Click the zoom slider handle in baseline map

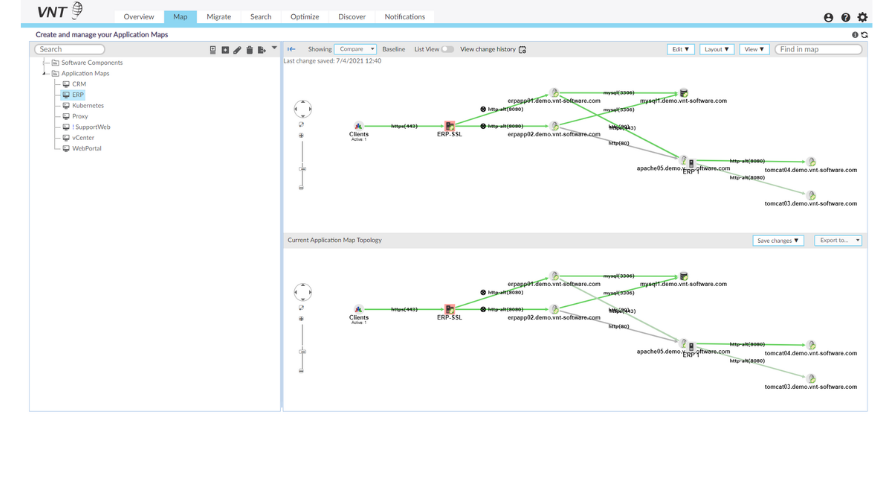click(302, 169)
